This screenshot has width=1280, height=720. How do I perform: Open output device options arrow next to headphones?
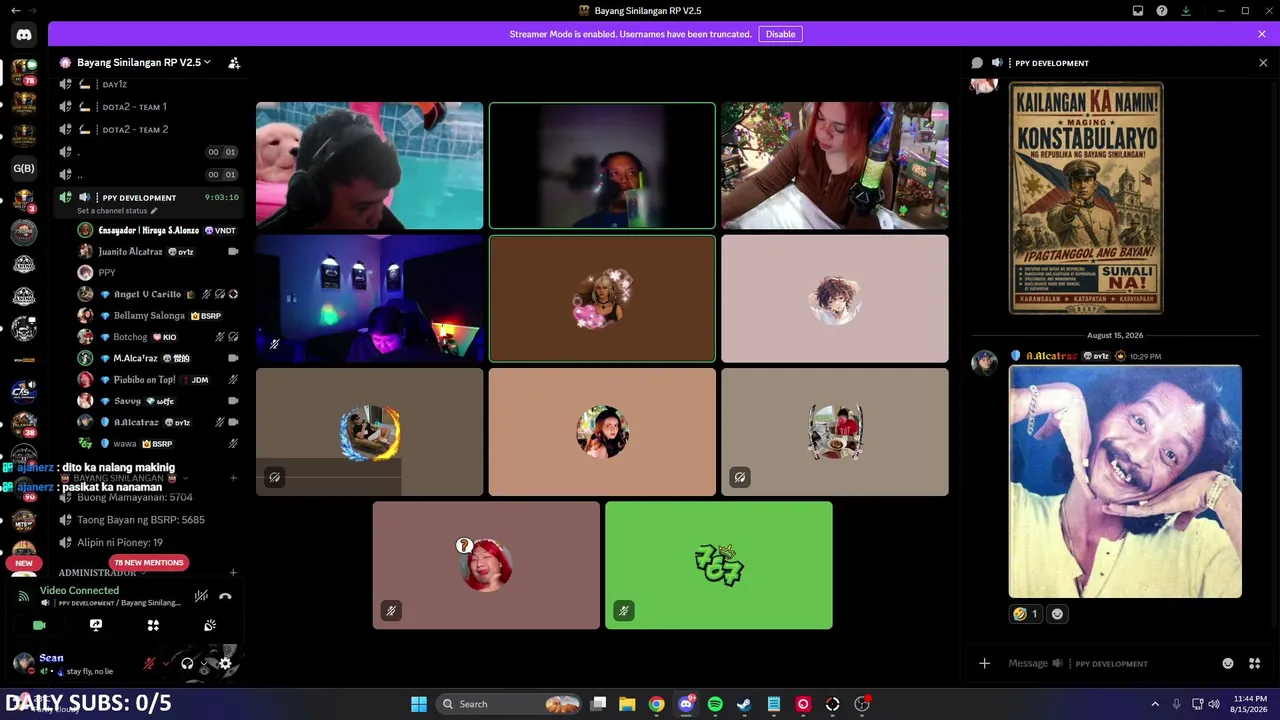click(203, 663)
